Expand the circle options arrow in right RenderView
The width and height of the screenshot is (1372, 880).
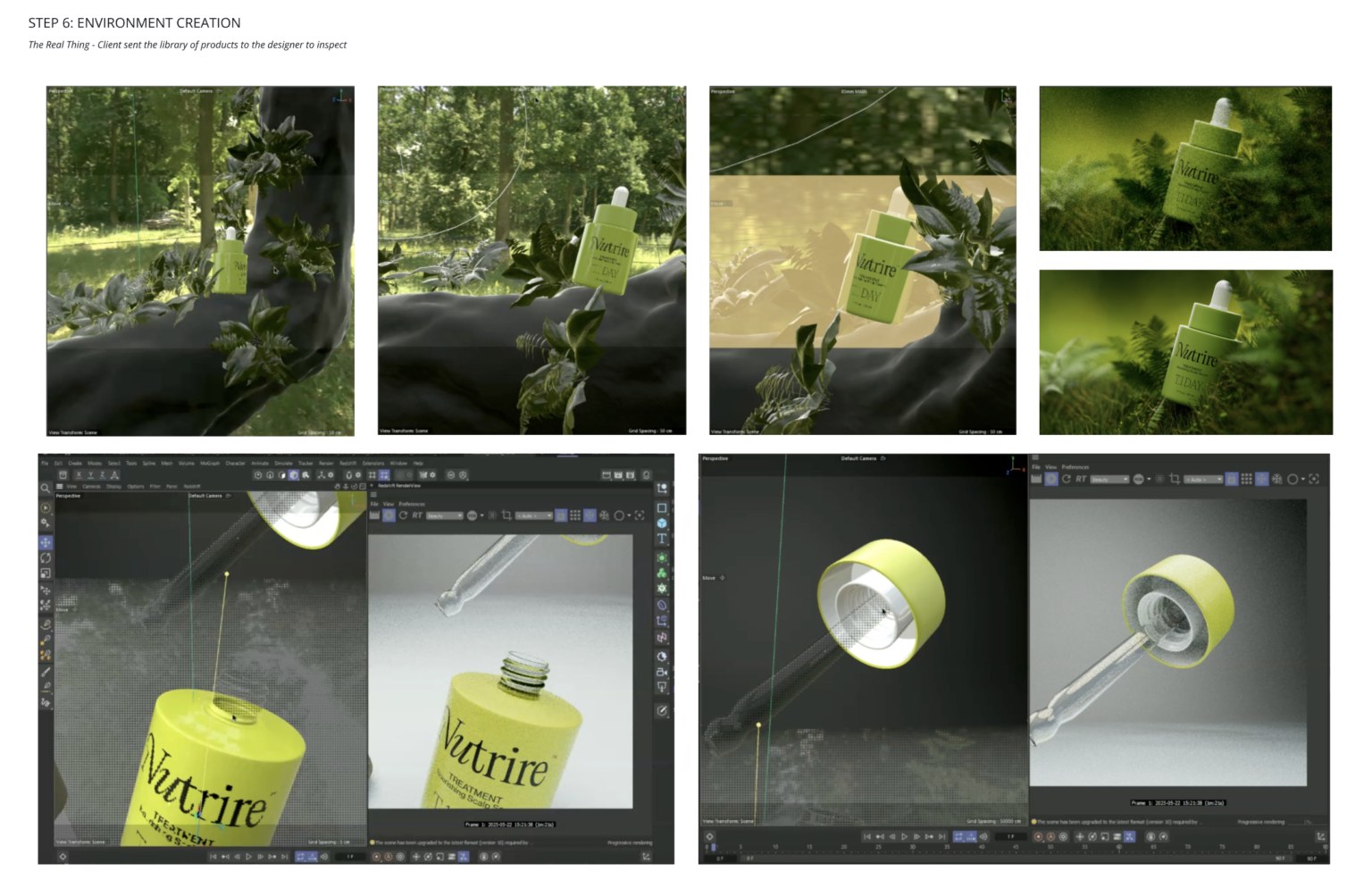pyautogui.click(x=1303, y=480)
